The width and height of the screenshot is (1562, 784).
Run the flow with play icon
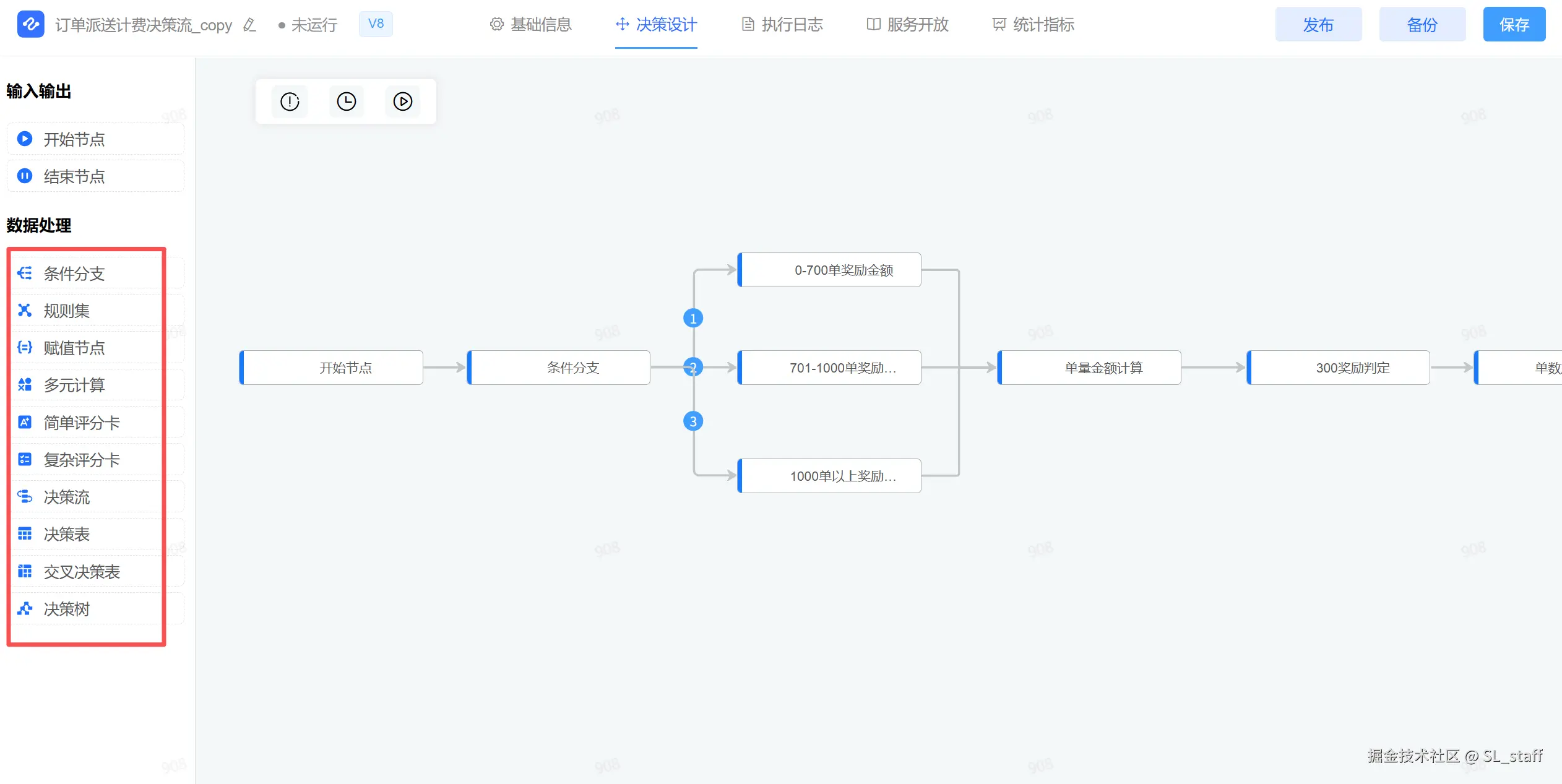[x=402, y=101]
